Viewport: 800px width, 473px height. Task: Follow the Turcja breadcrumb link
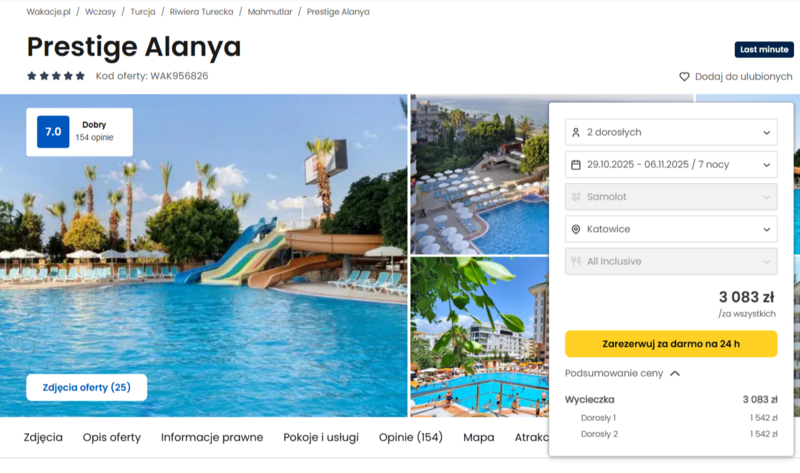coord(143,12)
